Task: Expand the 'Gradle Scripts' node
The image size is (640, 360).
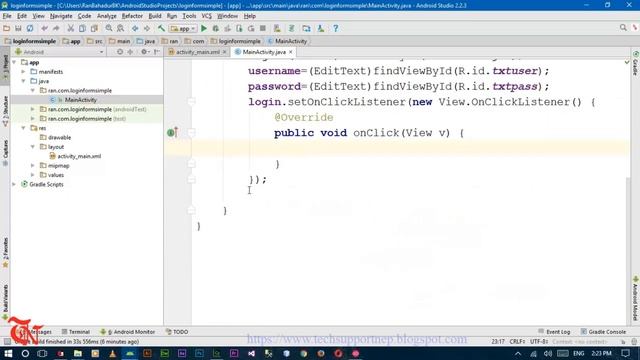Action: coord(15,184)
